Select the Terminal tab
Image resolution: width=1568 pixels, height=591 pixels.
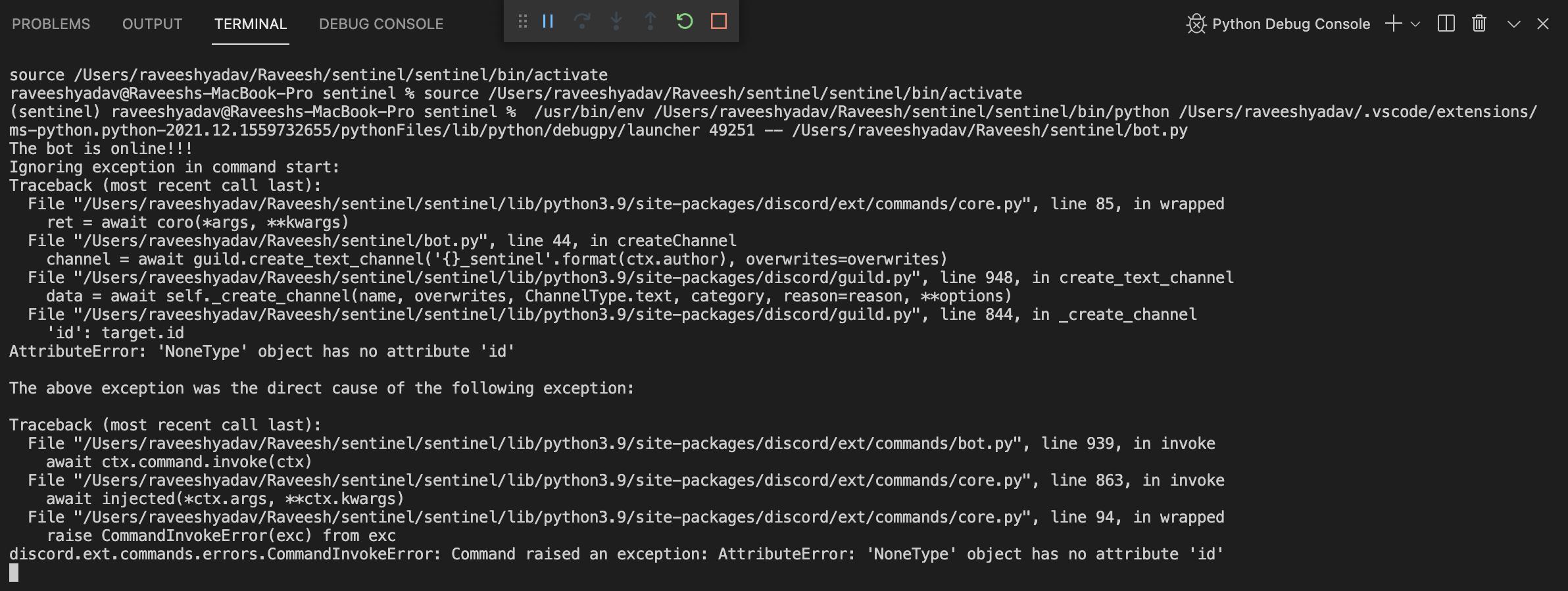point(251,24)
